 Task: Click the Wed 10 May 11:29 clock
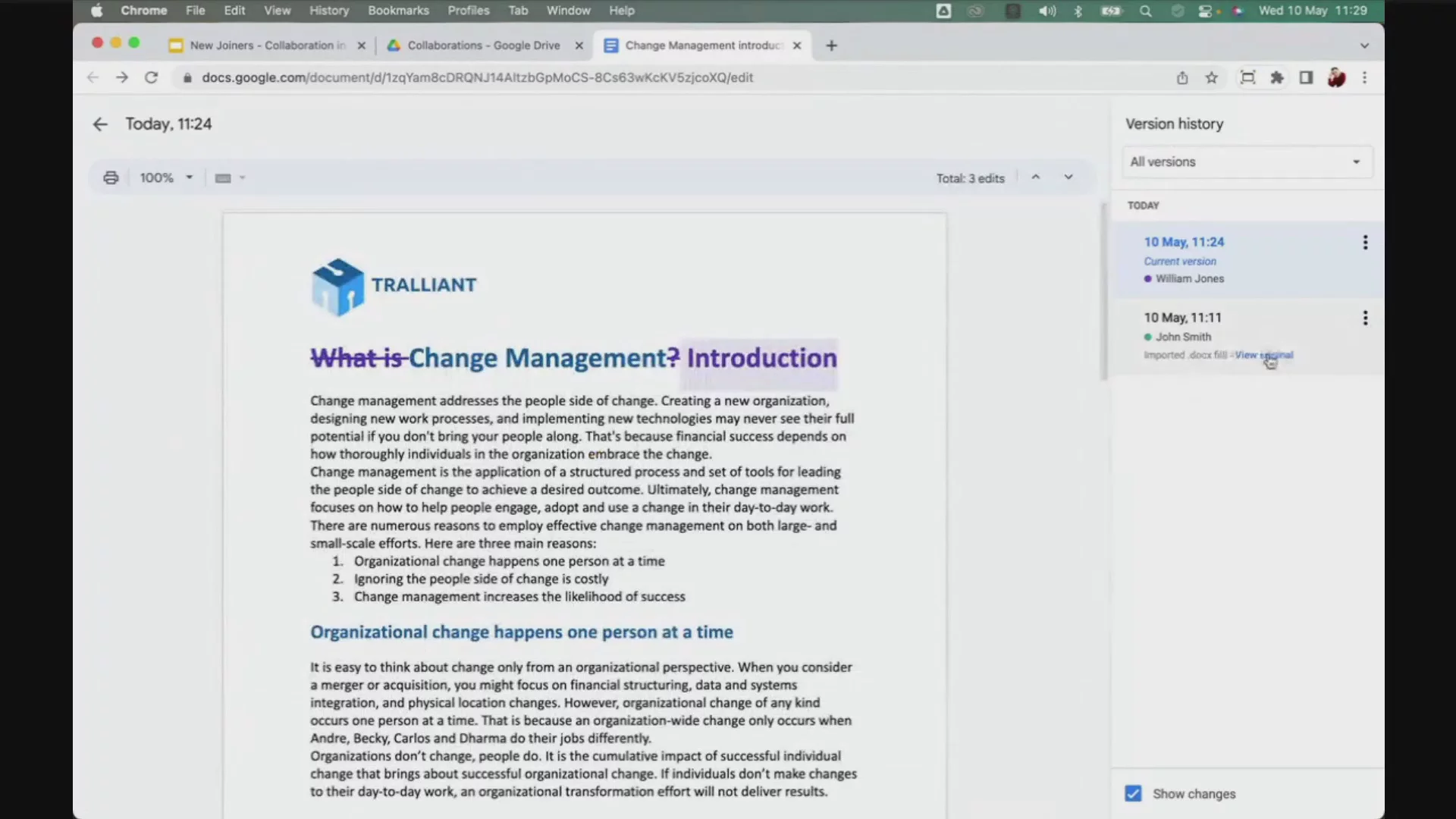coord(1312,11)
